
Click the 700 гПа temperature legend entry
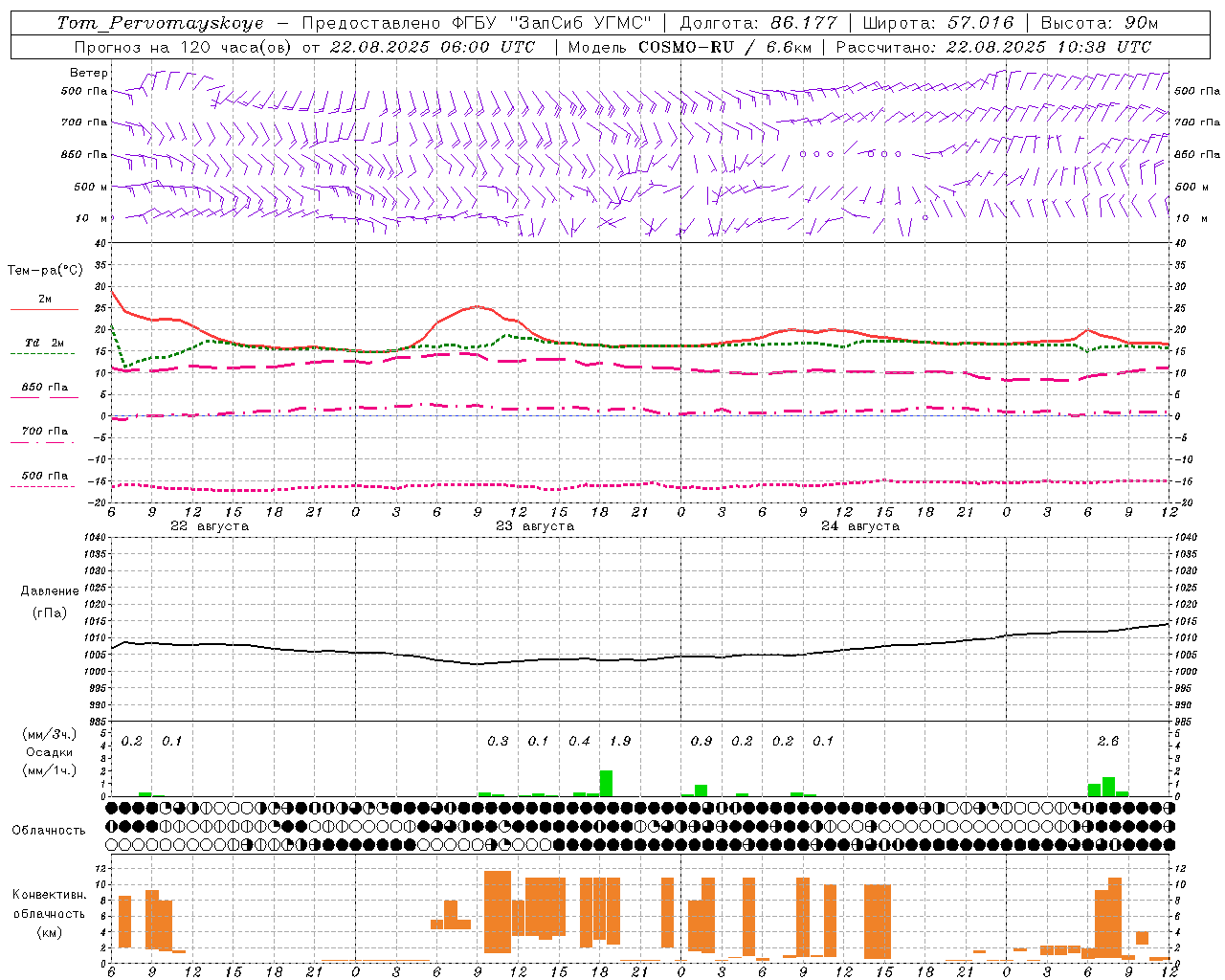(45, 432)
